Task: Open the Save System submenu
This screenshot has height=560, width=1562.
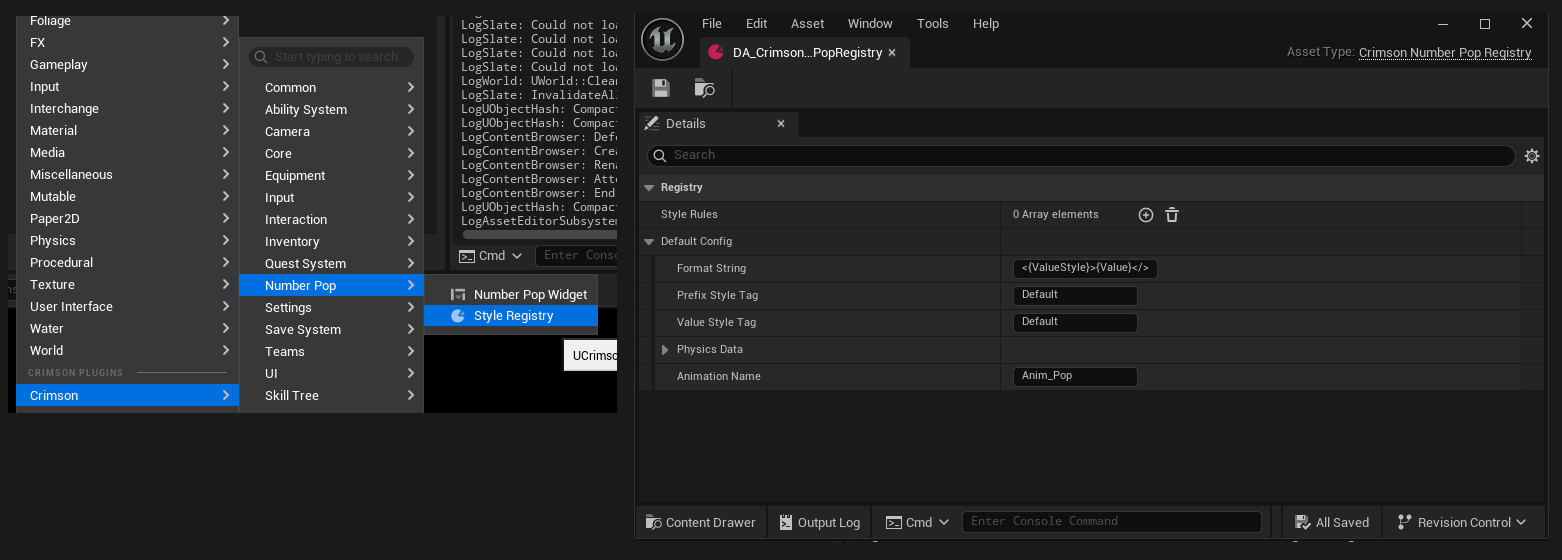Action: point(331,330)
